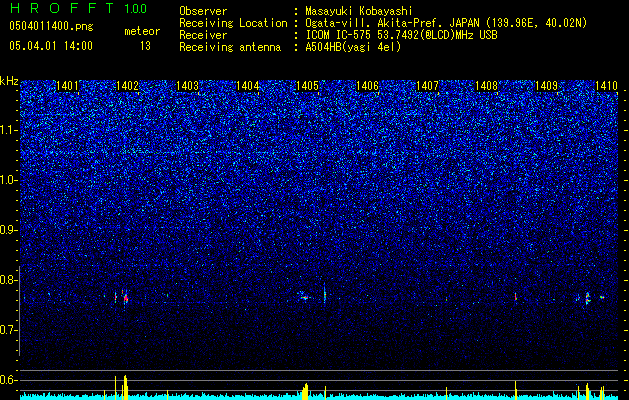This screenshot has height=400, width=629.
Task: Select the filename 0504011400.png
Action: click(51, 27)
